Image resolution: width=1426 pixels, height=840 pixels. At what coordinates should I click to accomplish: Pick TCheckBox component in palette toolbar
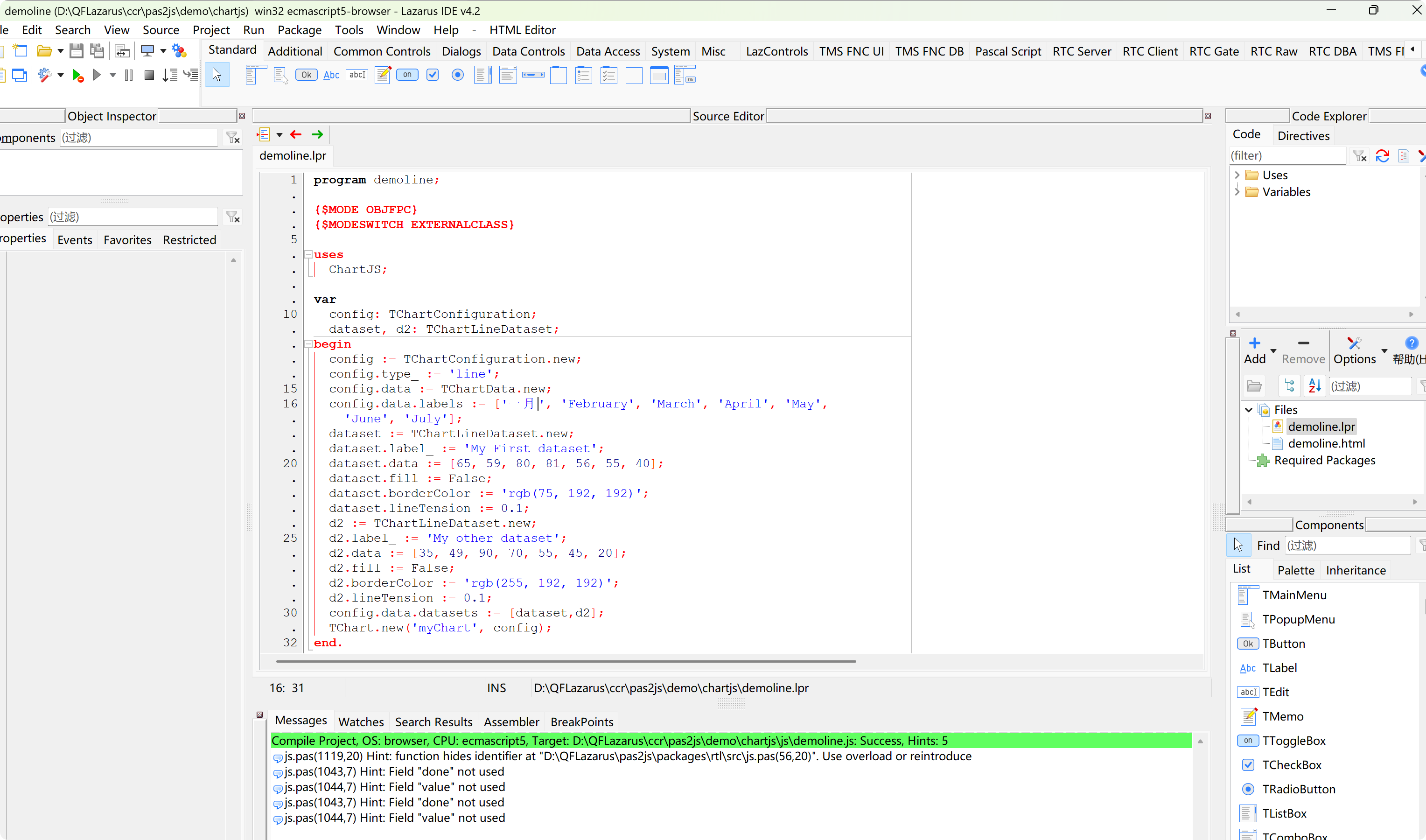[x=433, y=75]
